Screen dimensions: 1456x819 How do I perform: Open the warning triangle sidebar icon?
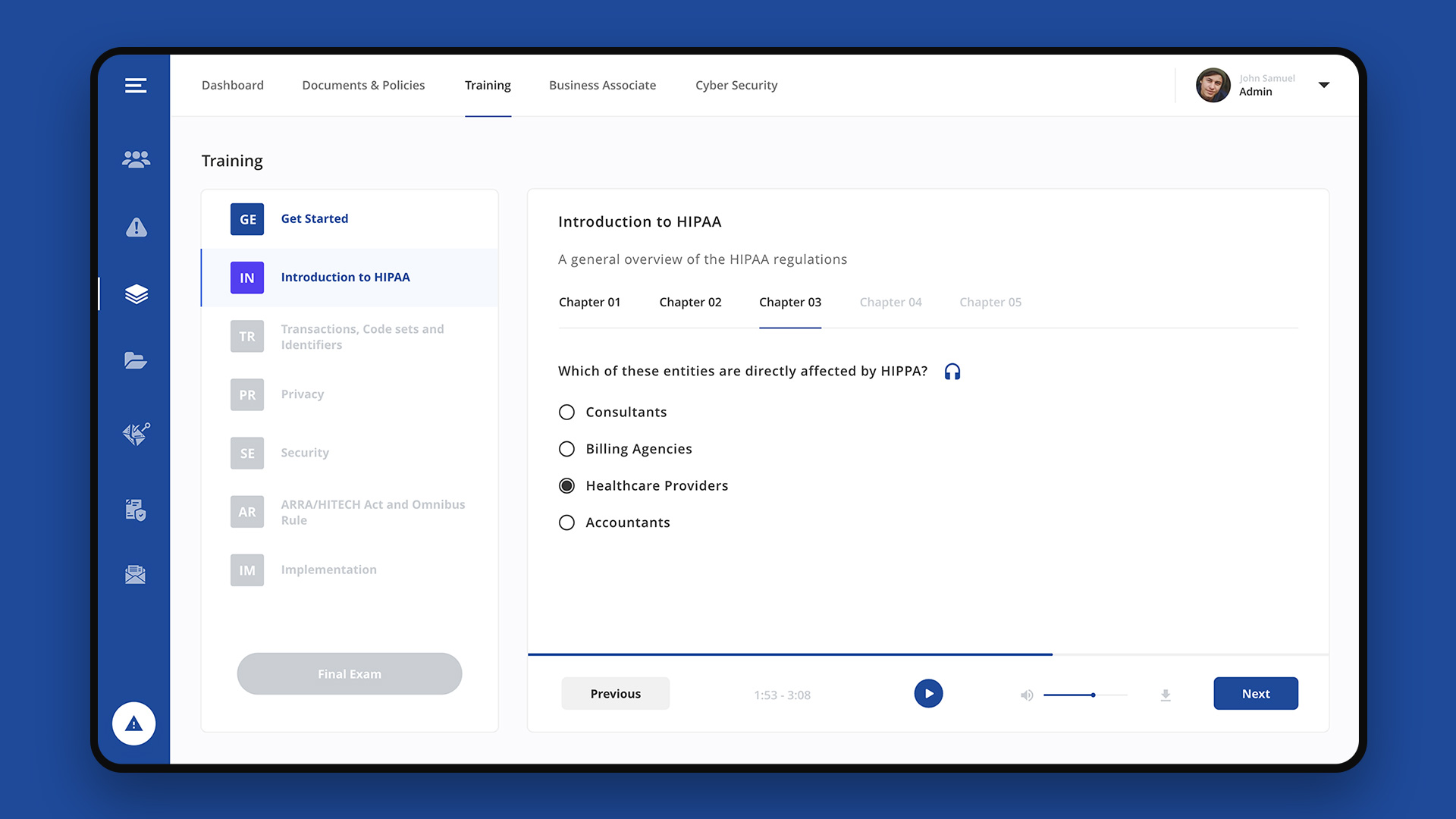click(136, 227)
